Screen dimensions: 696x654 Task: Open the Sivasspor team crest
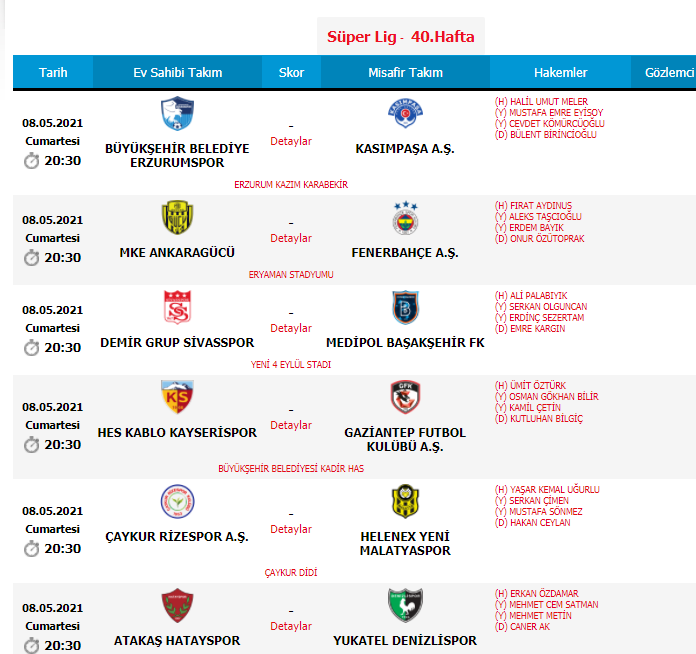pyautogui.click(x=177, y=307)
